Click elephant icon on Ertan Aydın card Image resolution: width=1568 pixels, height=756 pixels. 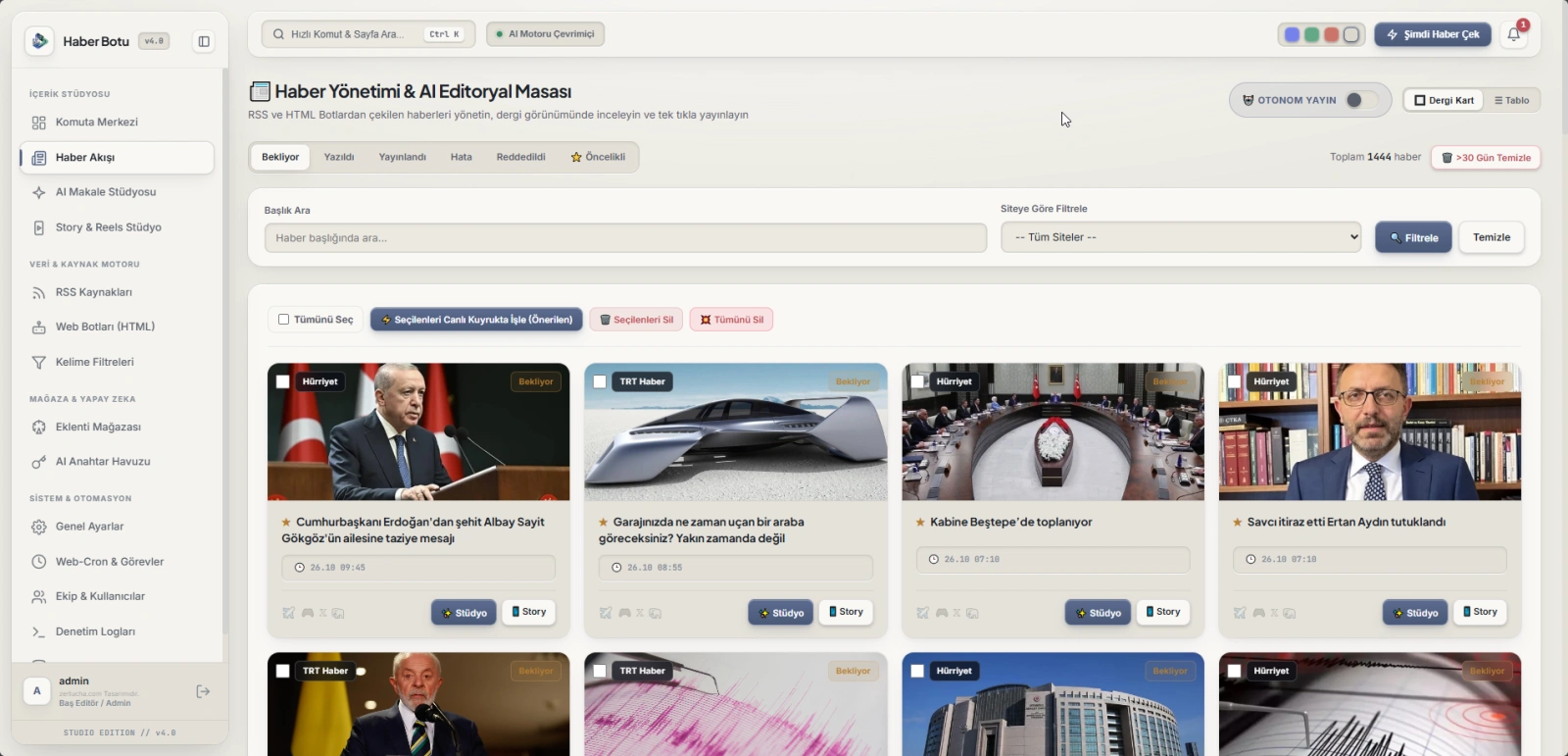click(1290, 613)
